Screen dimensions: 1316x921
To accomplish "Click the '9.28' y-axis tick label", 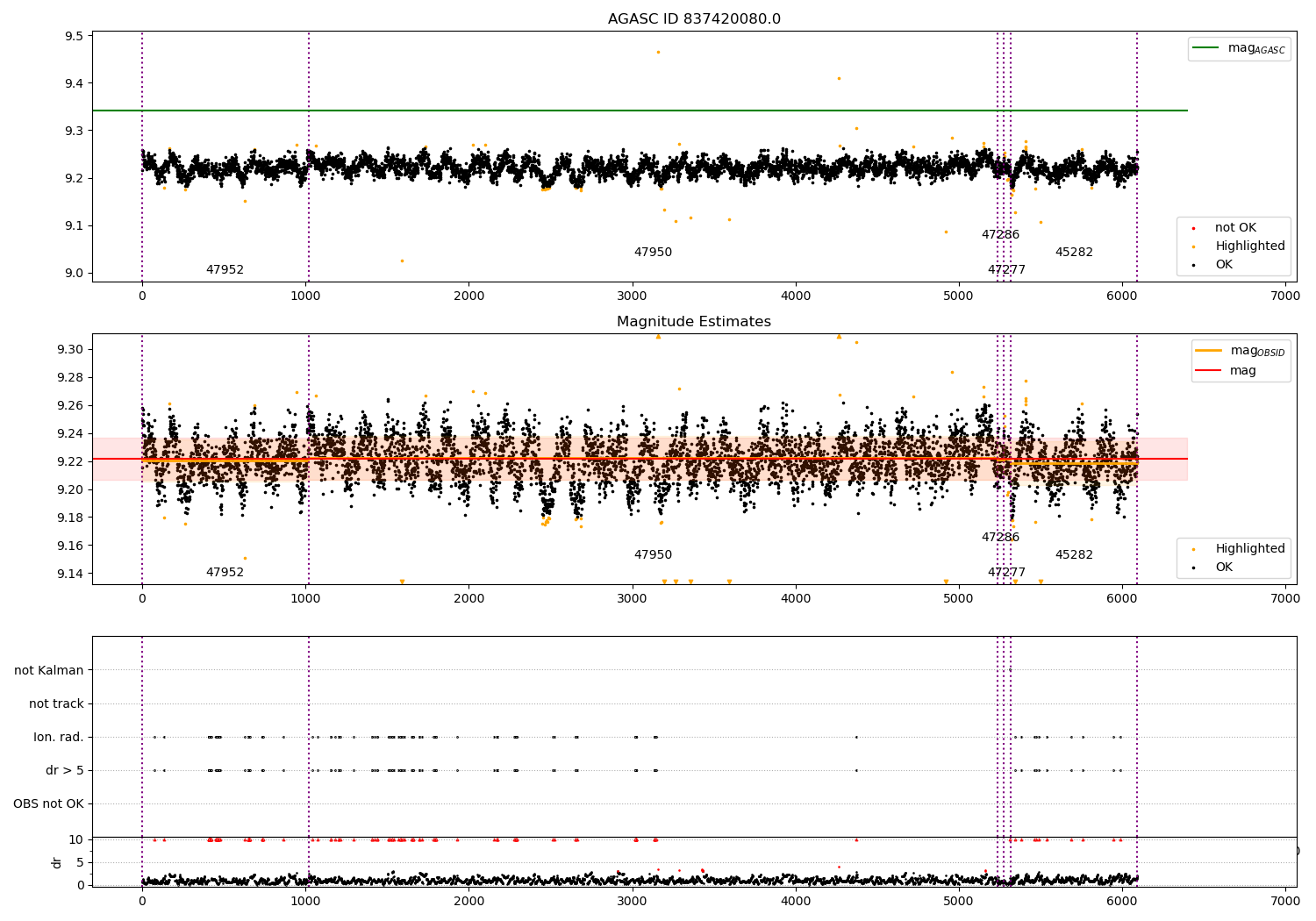I will coord(70,377).
